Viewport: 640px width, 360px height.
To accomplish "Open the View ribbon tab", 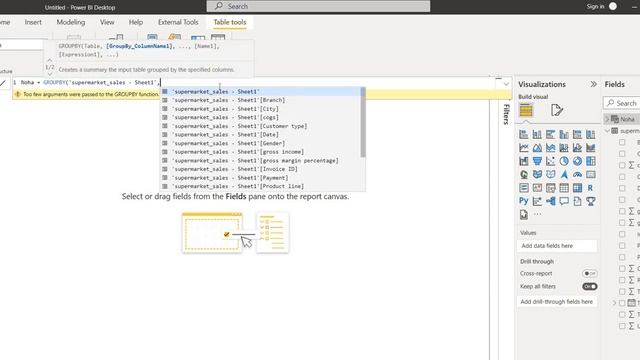I will coord(107,22).
